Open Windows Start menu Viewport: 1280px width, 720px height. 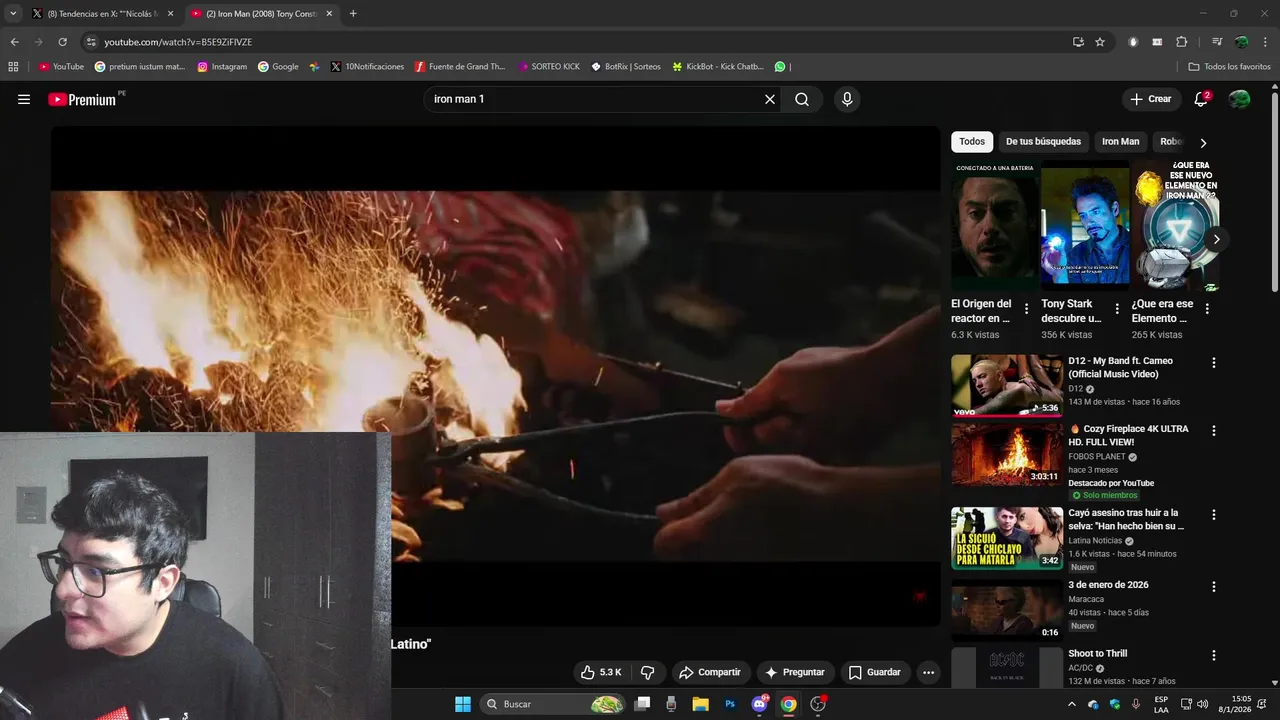[463, 704]
